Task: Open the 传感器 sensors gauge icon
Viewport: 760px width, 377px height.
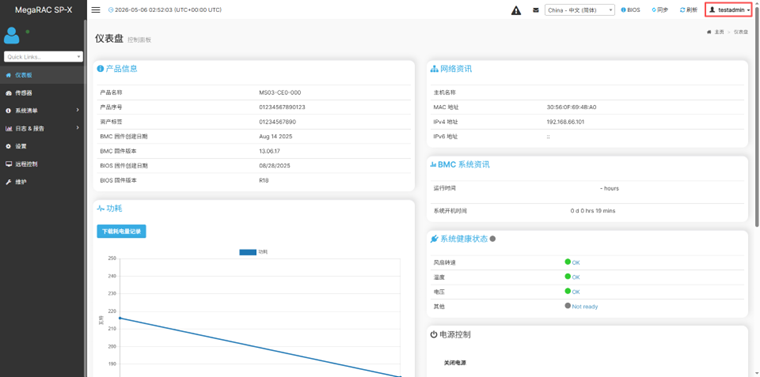Action: pyautogui.click(x=8, y=93)
